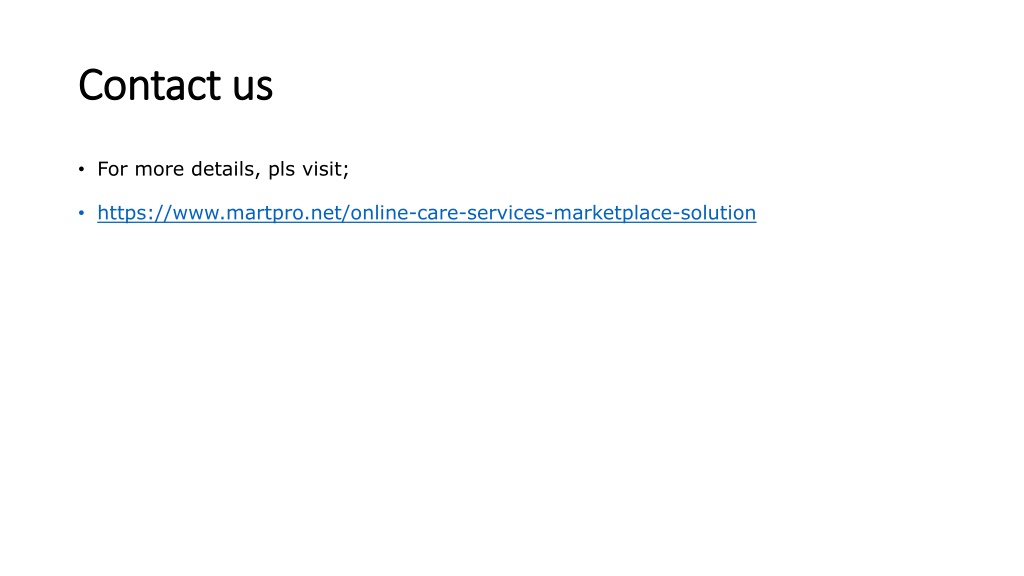Click the word "details," in the bullet text
Viewport: 1024px width, 576px height.
click(x=226, y=169)
